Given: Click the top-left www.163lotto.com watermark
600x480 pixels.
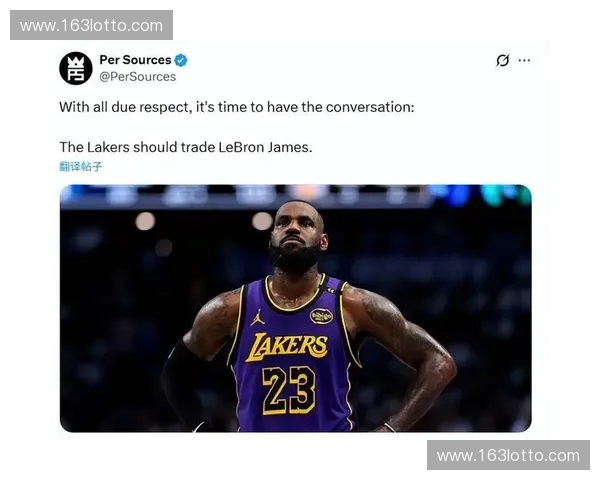Looking at the screenshot, I should click(91, 25).
